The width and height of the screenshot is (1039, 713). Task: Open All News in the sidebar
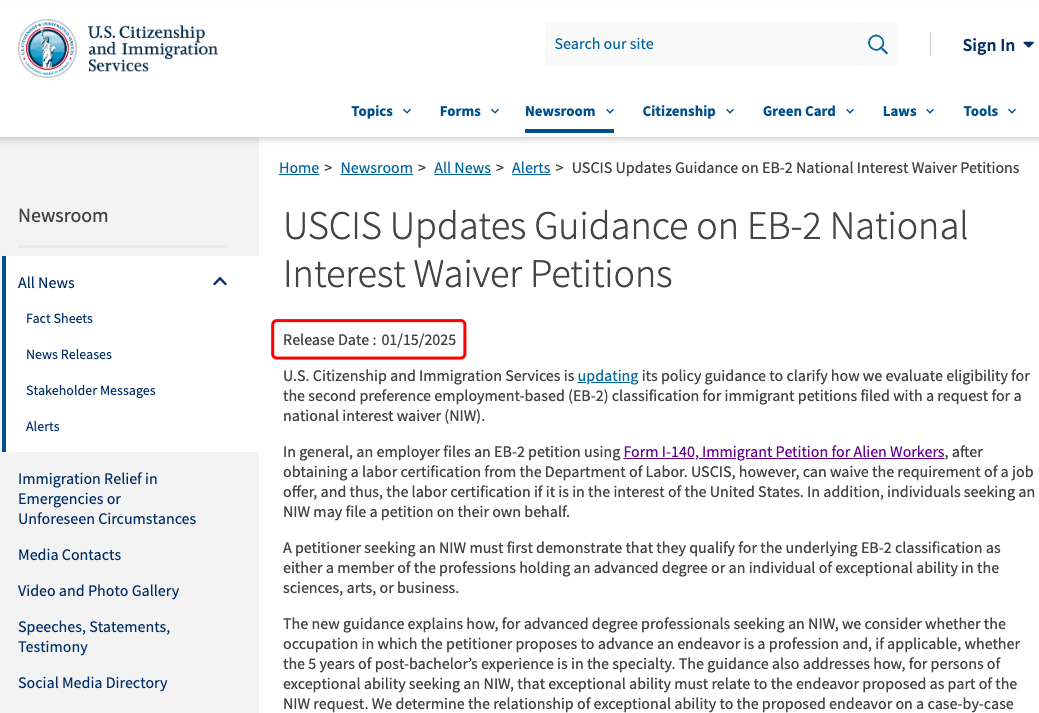tap(46, 283)
